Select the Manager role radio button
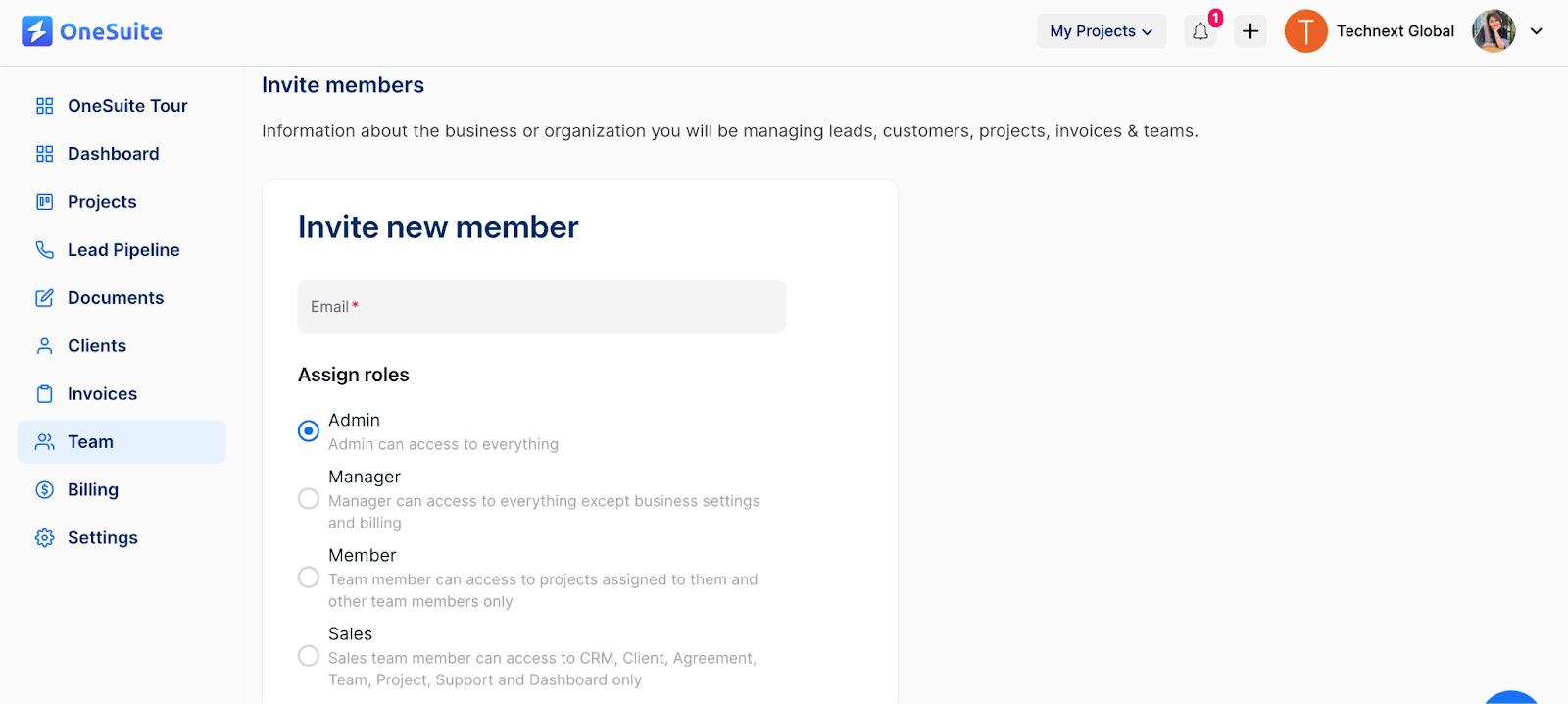This screenshot has height=704, width=1568. 309,499
